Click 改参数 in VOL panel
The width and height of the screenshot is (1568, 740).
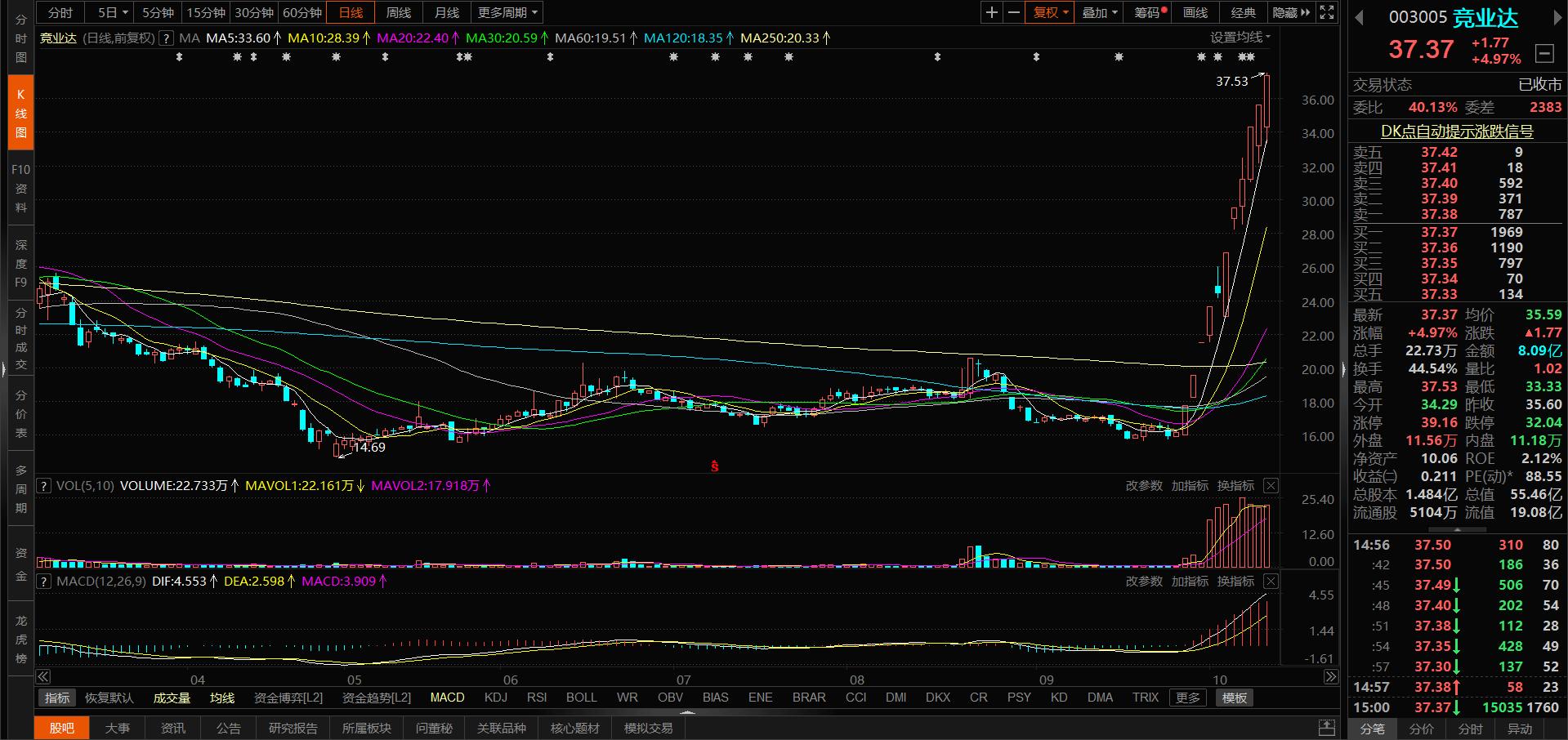tap(1144, 485)
